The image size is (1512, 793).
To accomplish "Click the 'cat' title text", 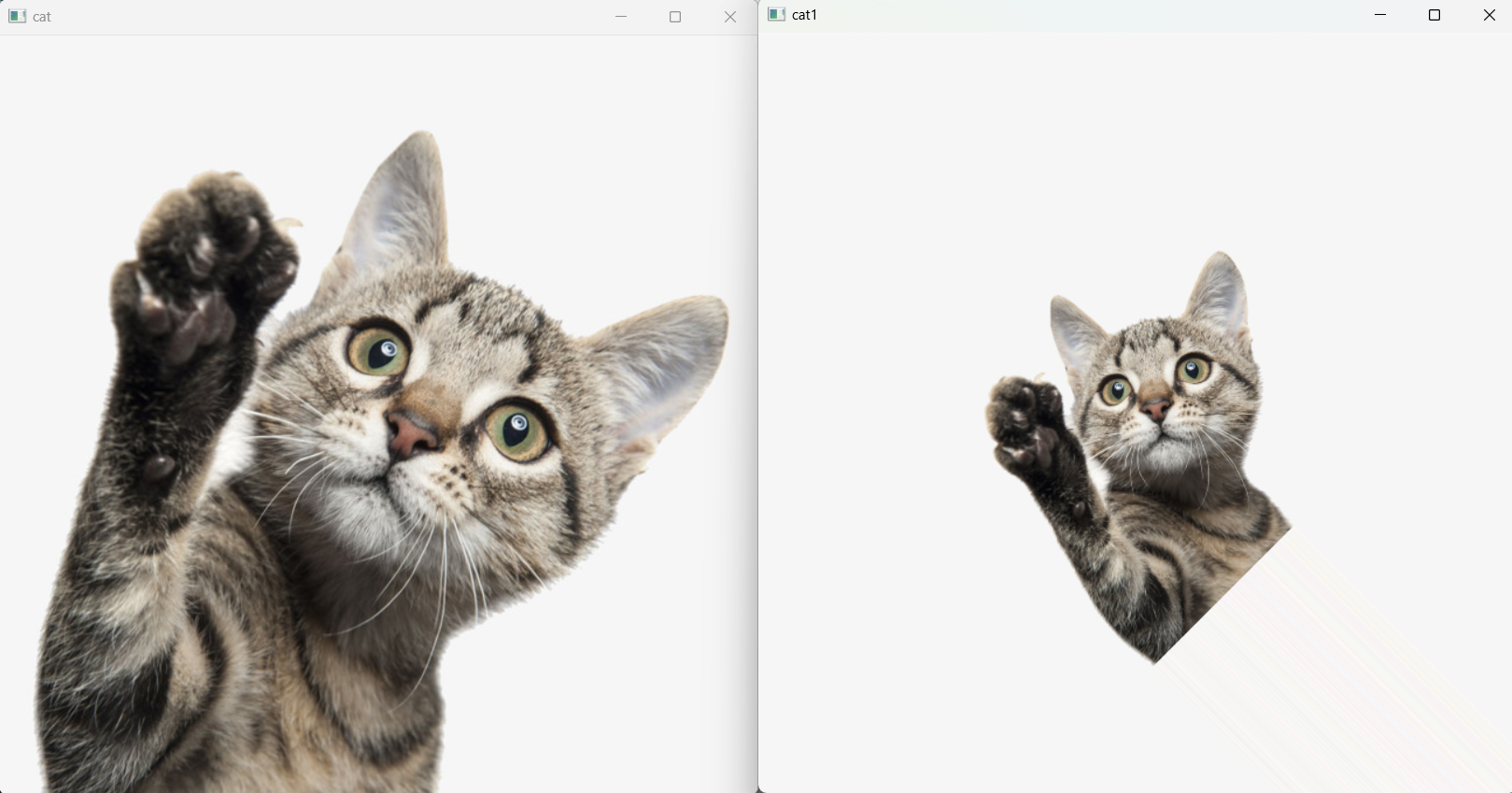I will [42, 17].
